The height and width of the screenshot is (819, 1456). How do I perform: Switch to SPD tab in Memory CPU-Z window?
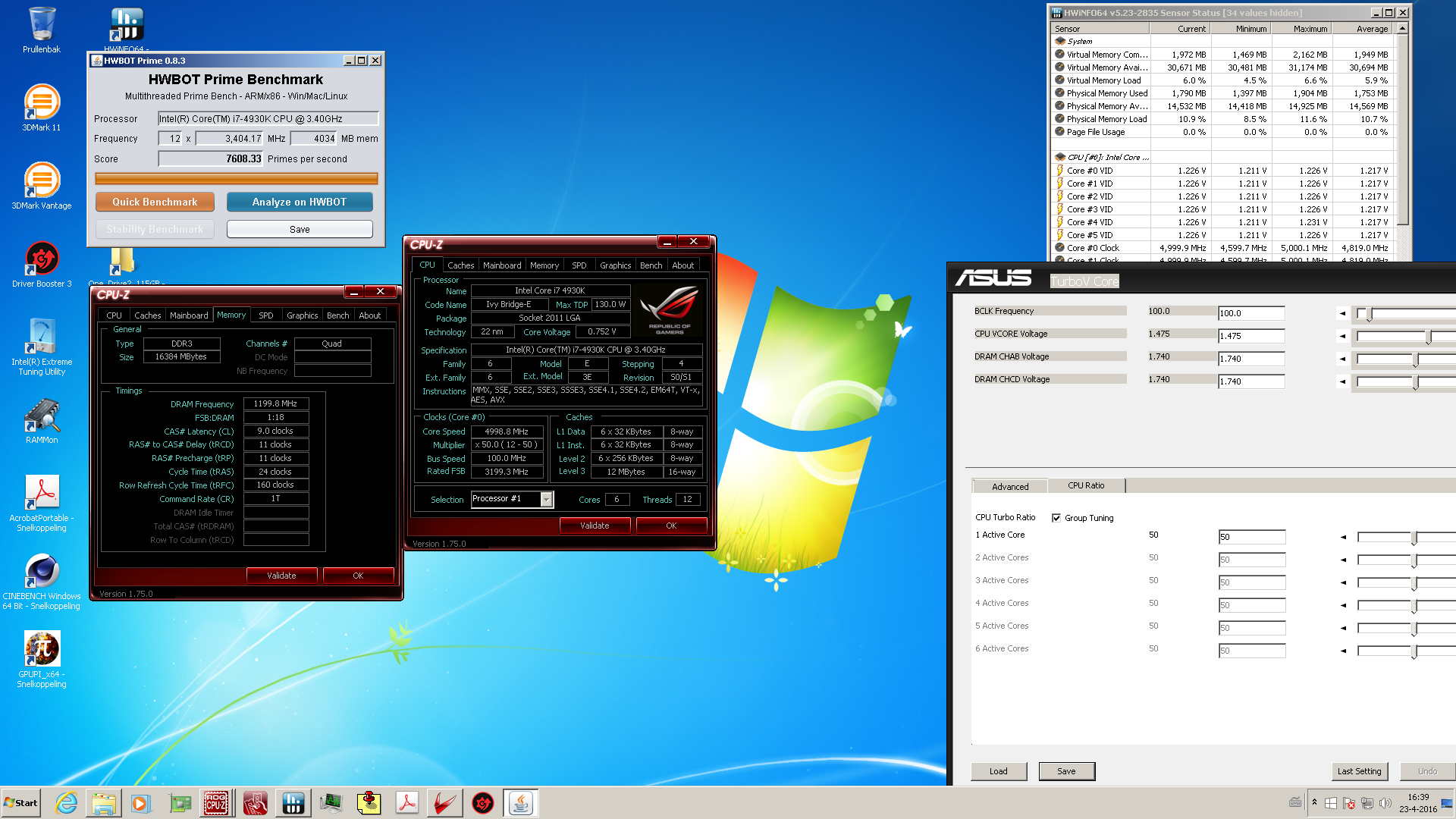pos(265,315)
